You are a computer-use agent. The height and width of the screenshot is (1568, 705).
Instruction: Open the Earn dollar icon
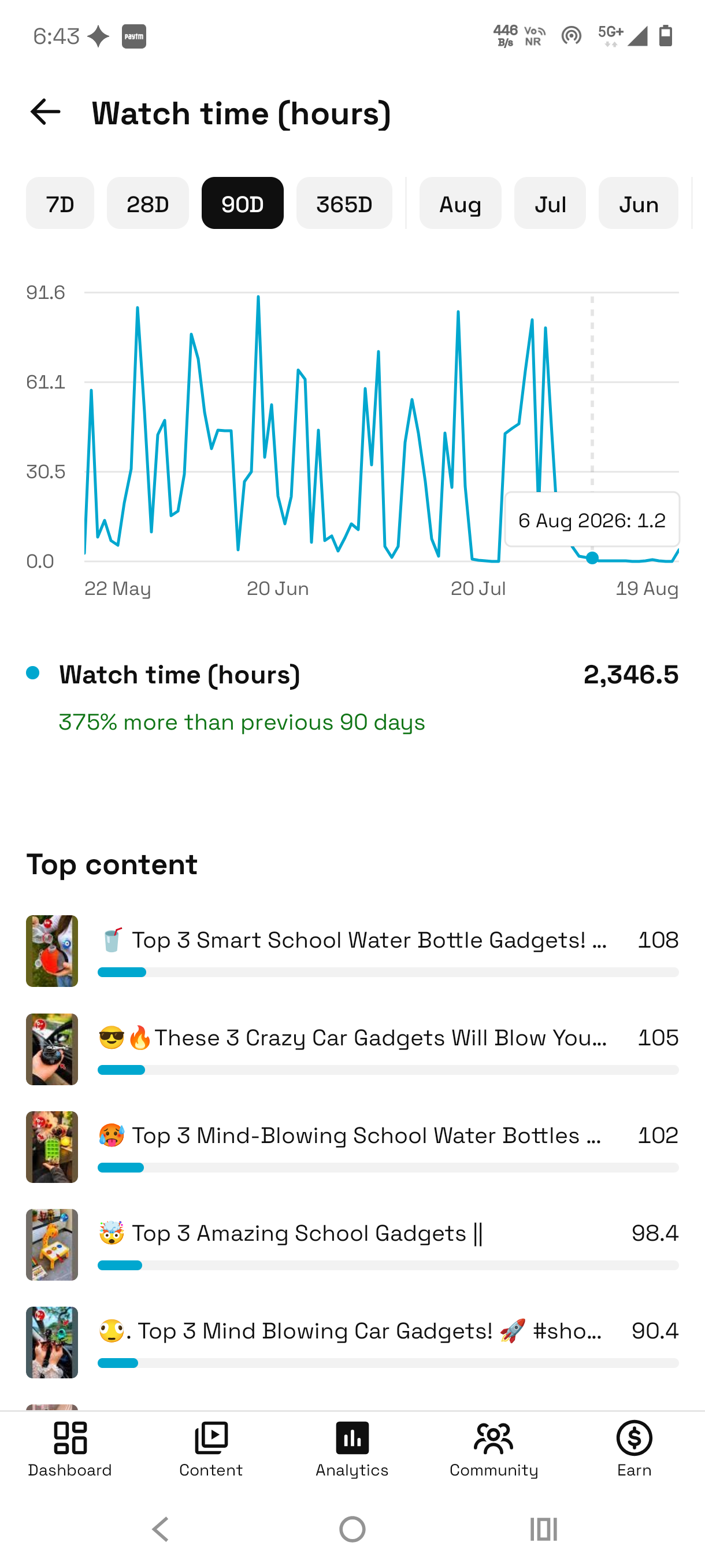coord(634,1438)
